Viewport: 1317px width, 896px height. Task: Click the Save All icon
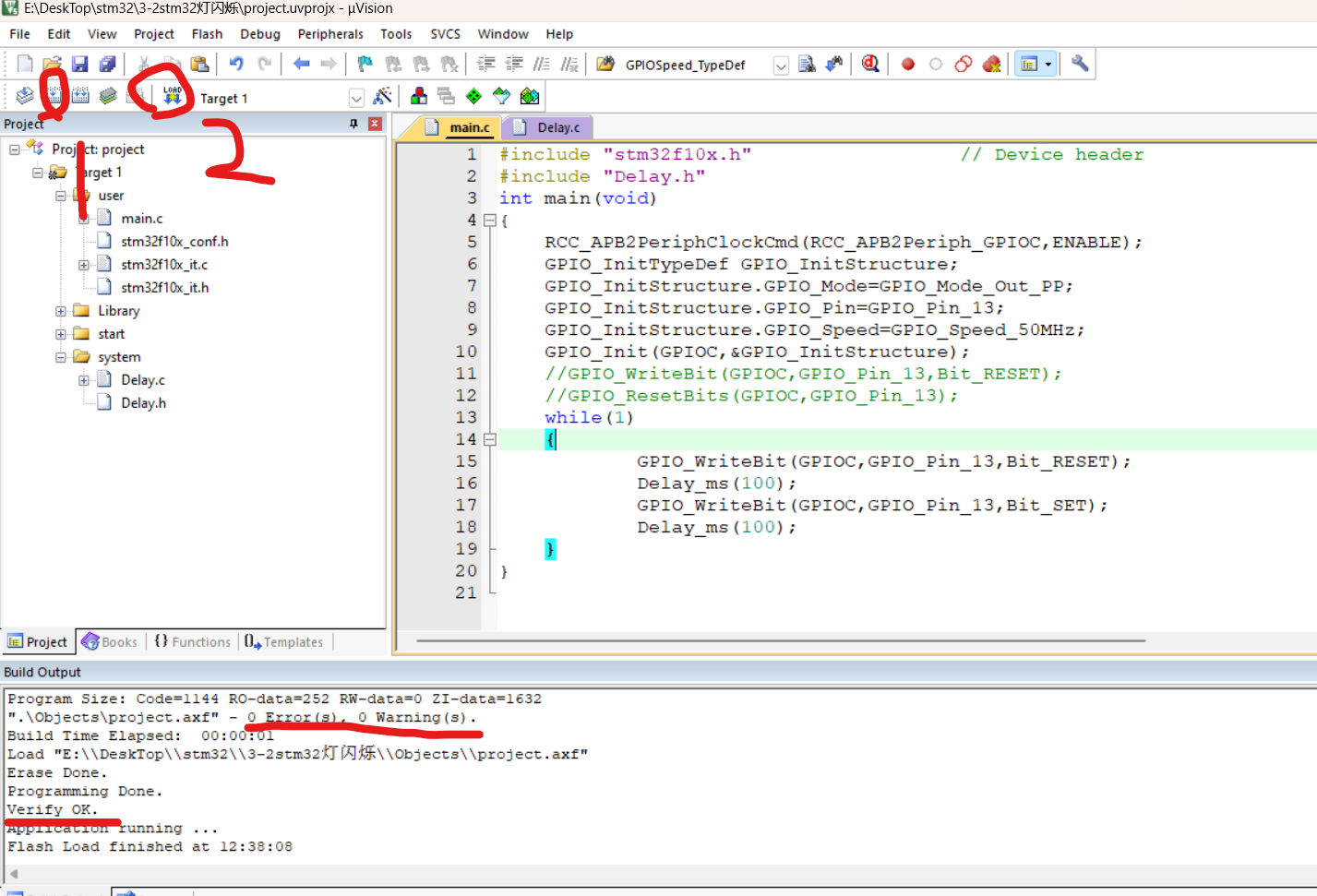tap(107, 64)
